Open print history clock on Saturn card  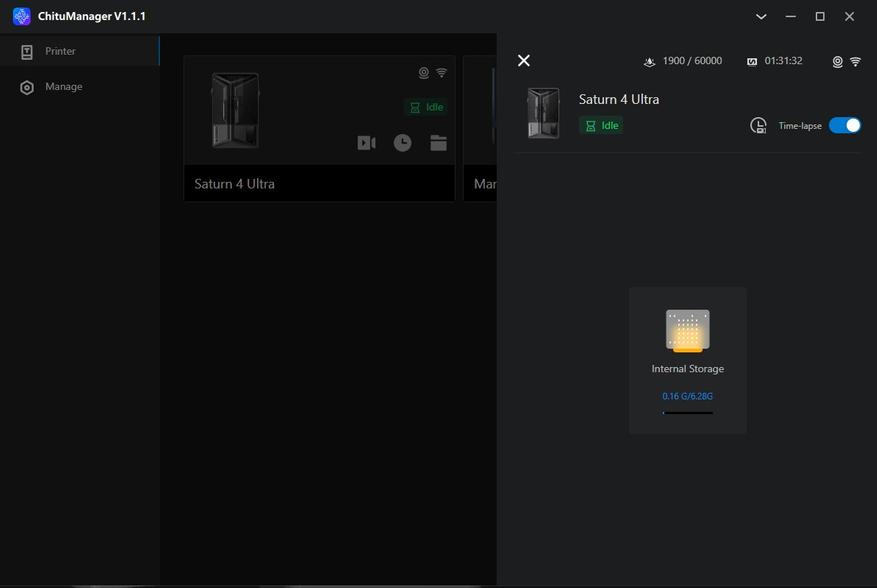pyautogui.click(x=403, y=143)
